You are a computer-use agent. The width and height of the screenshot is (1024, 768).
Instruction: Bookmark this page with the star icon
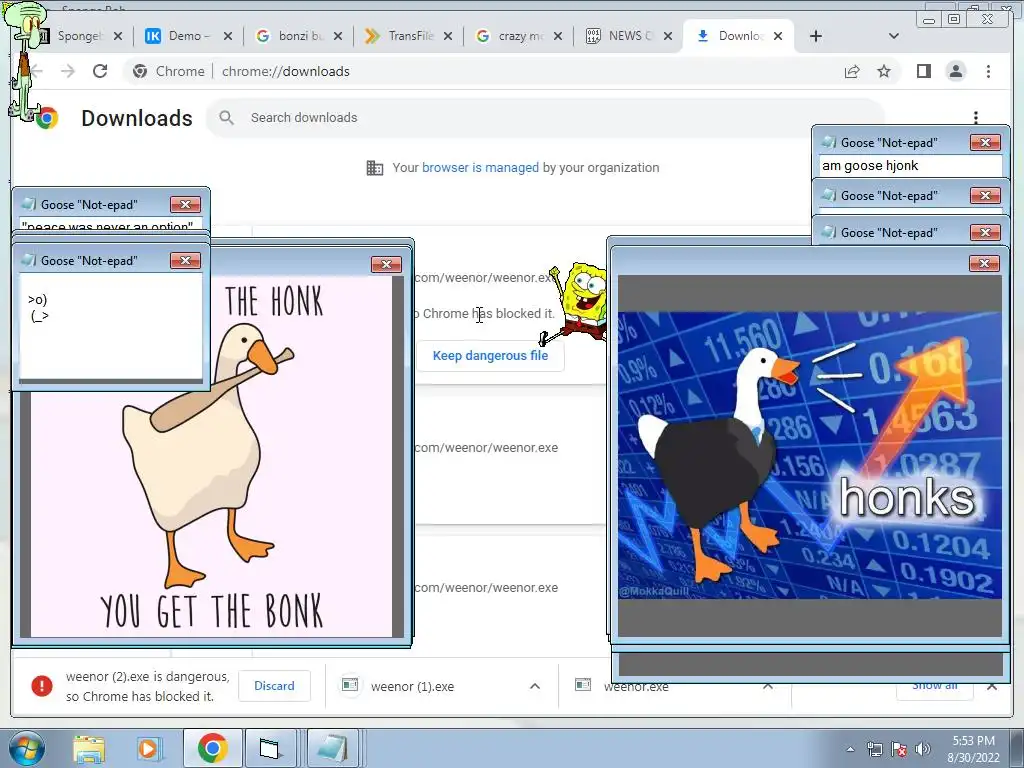pyautogui.click(x=884, y=71)
